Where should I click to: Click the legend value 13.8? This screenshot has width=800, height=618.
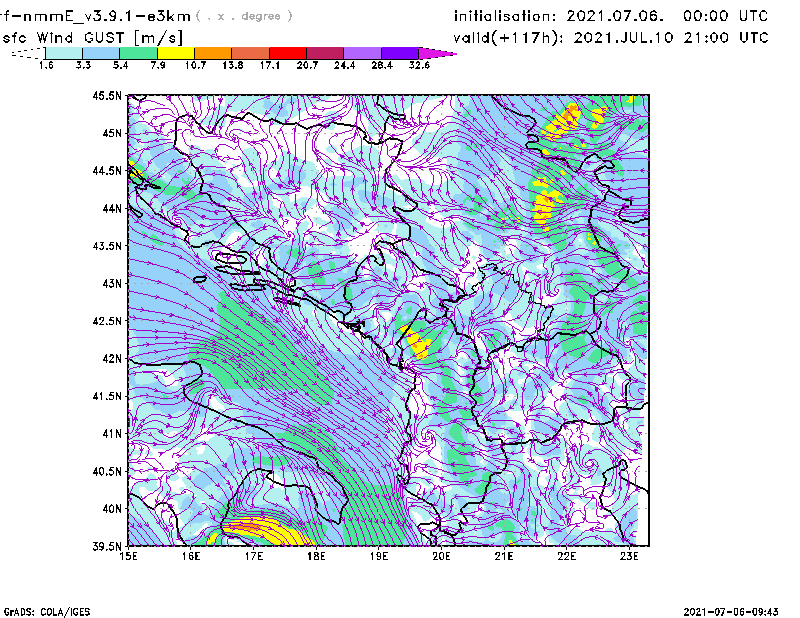tap(233, 65)
